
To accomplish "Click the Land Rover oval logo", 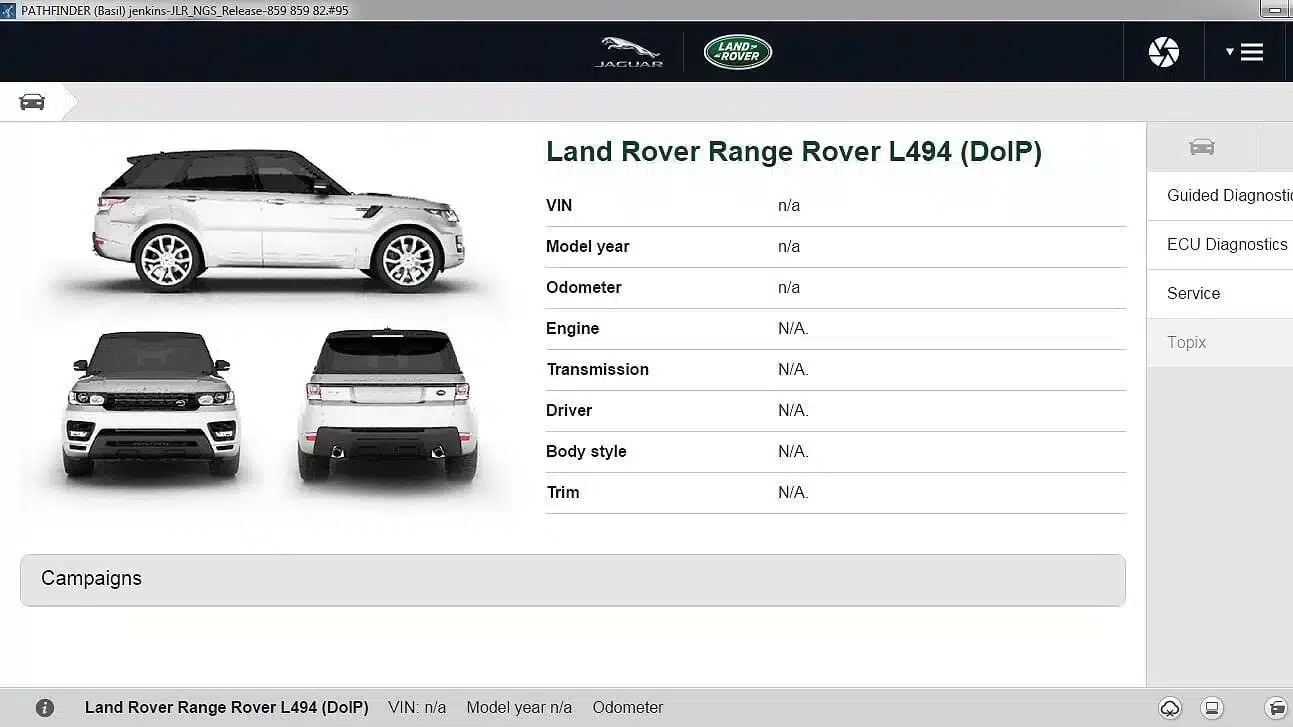I will click(x=737, y=51).
